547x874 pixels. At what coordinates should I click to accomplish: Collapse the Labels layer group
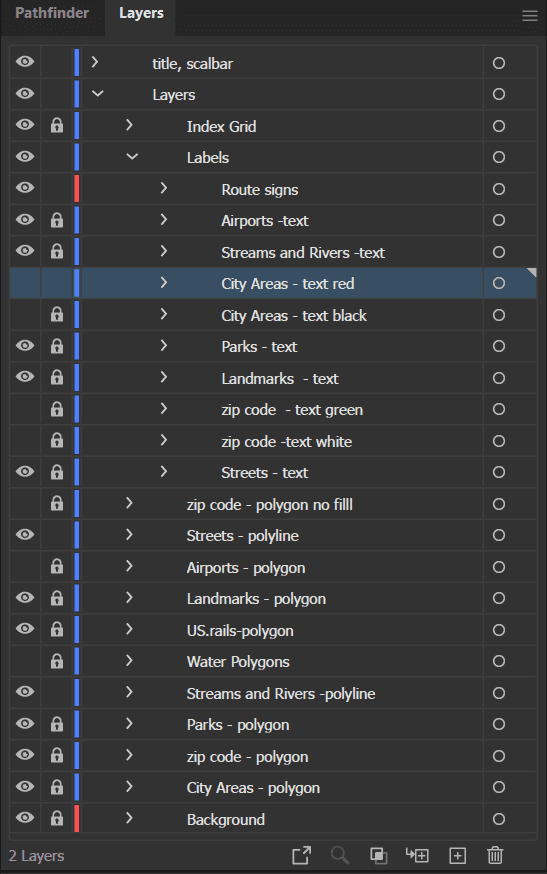click(132, 157)
